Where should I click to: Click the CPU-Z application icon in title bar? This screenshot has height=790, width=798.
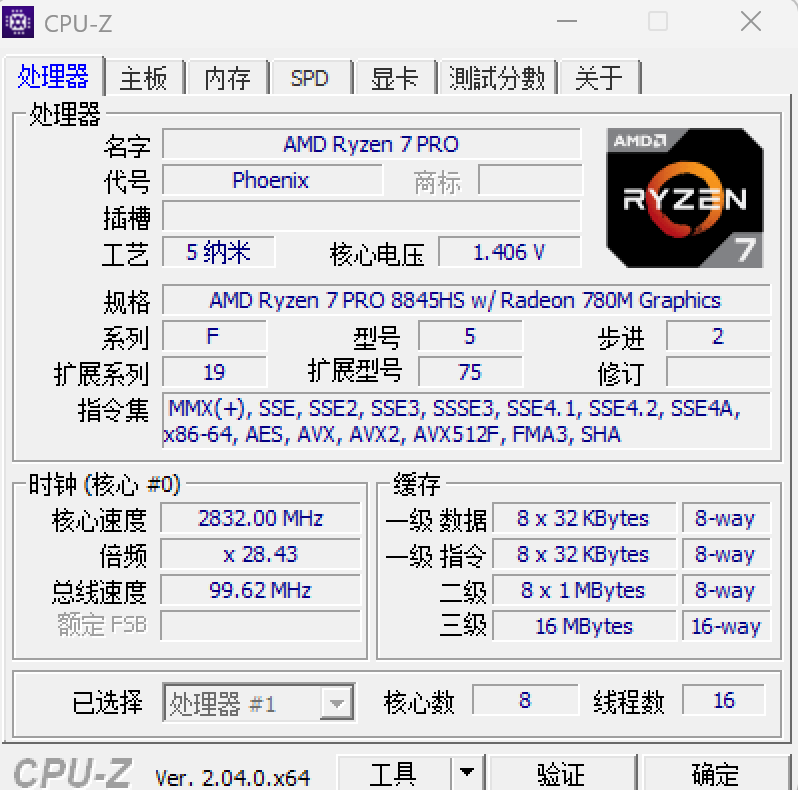coord(18,22)
